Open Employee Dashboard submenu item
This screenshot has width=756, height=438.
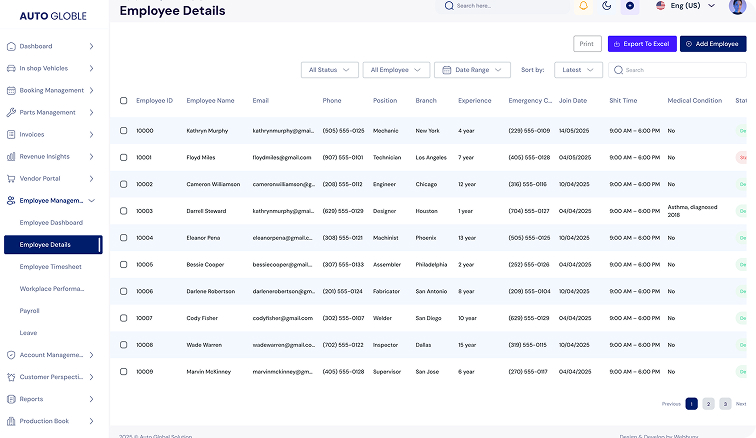pyautogui.click(x=51, y=223)
